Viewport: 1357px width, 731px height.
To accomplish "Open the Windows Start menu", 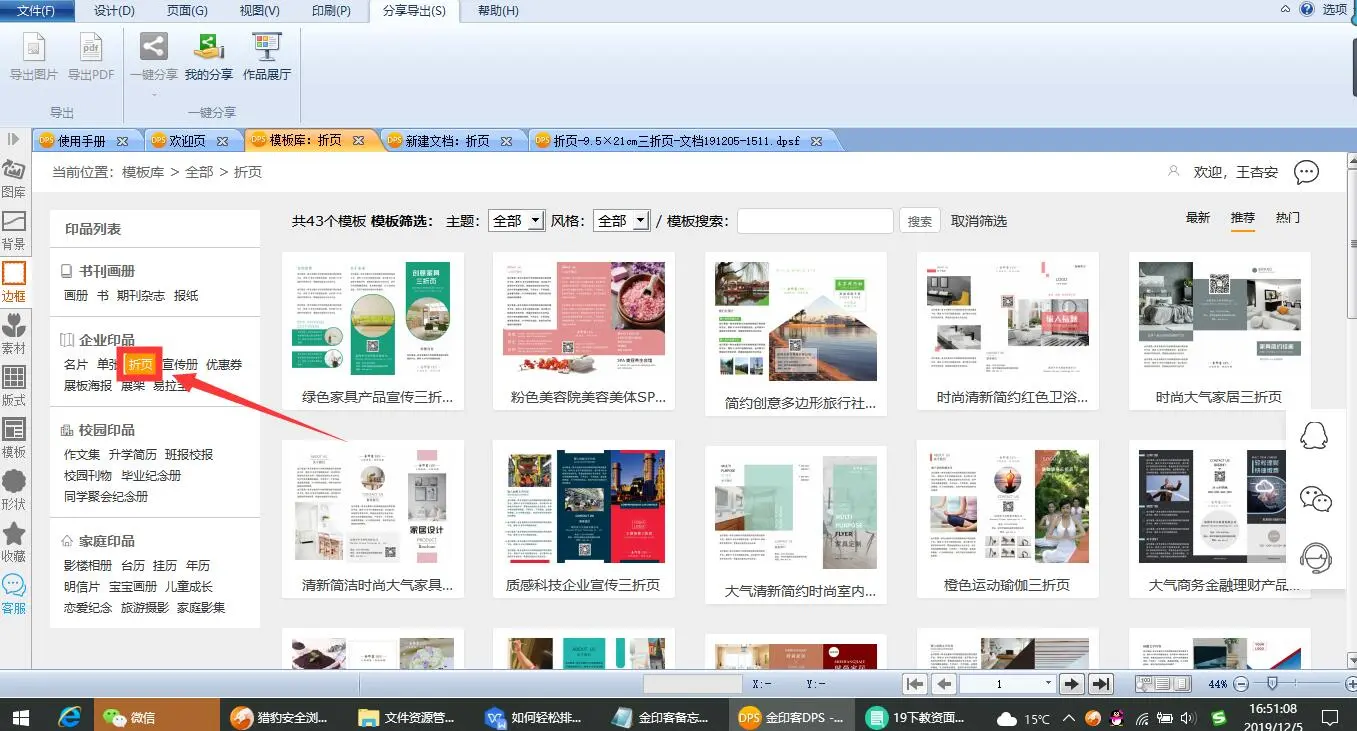I will [x=20, y=717].
